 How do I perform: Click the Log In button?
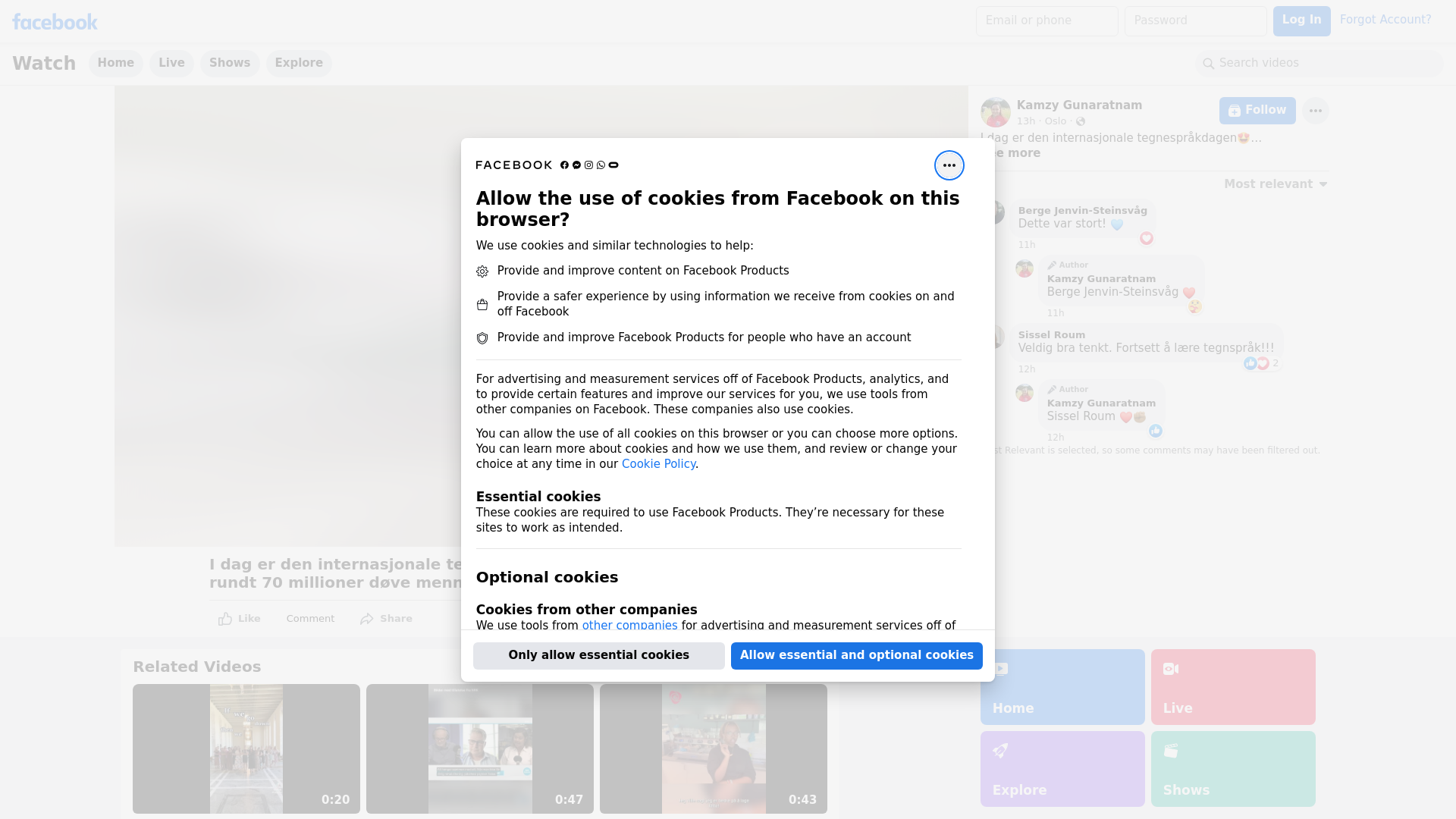click(1301, 21)
